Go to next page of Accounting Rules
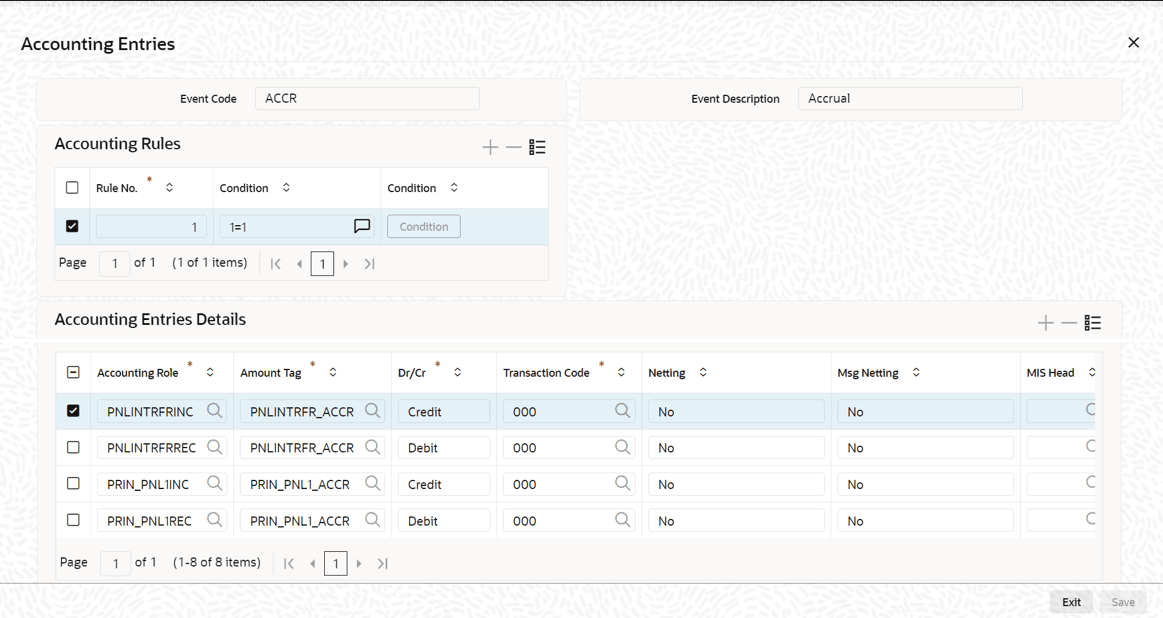The height and width of the screenshot is (618, 1163). click(346, 263)
